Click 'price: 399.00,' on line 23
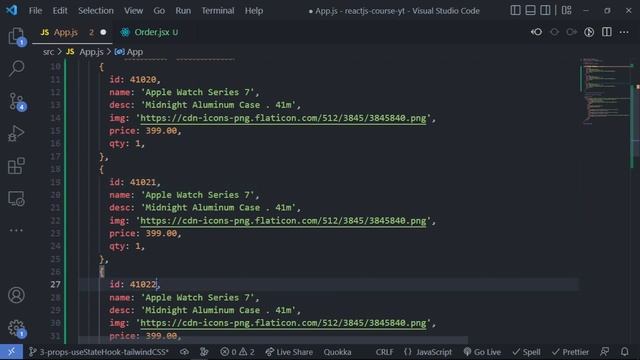Image resolution: width=640 pixels, height=360 pixels. click(x=145, y=233)
